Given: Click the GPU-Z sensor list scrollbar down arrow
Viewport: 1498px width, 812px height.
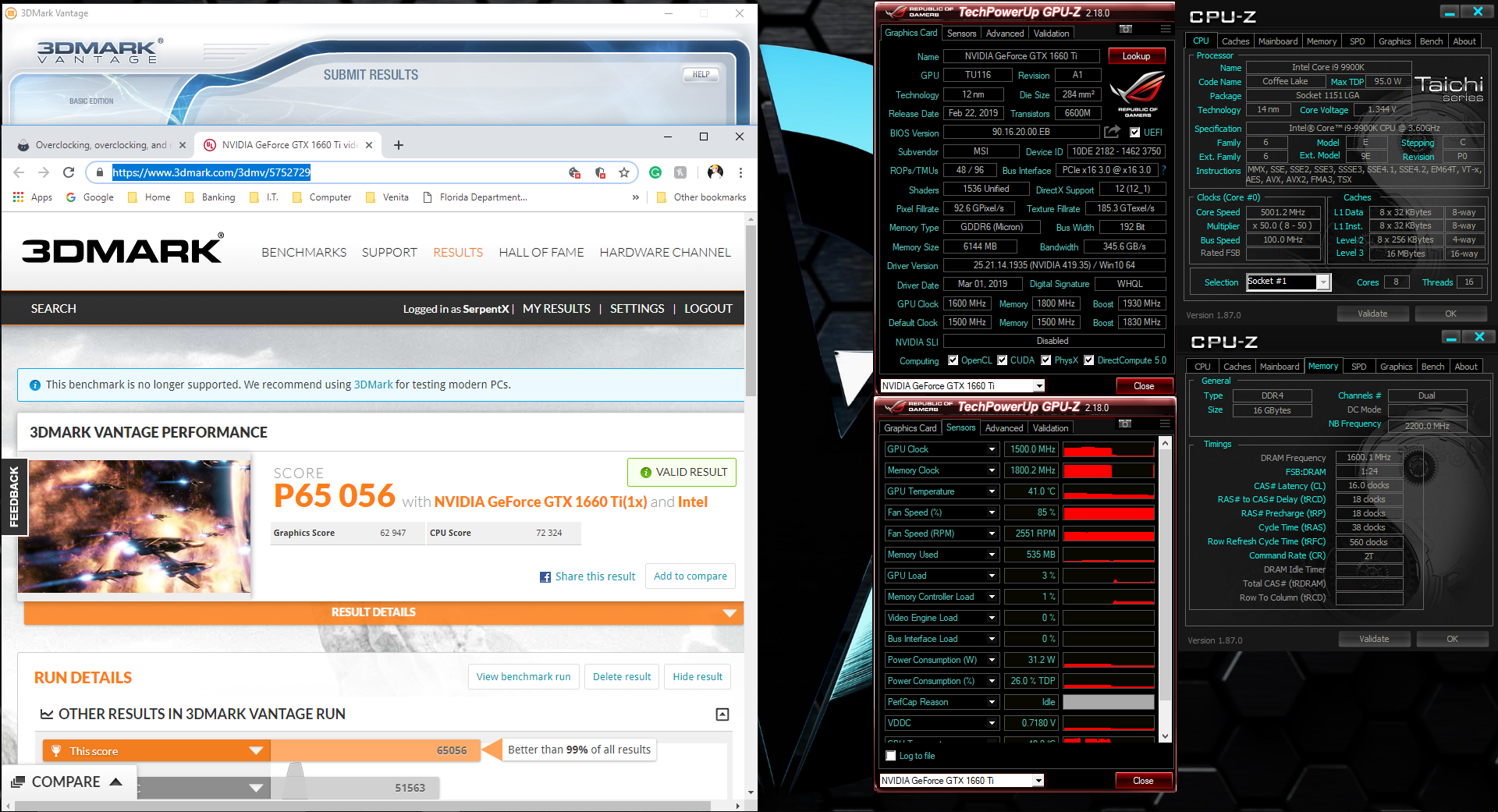Looking at the screenshot, I should pyautogui.click(x=1166, y=736).
